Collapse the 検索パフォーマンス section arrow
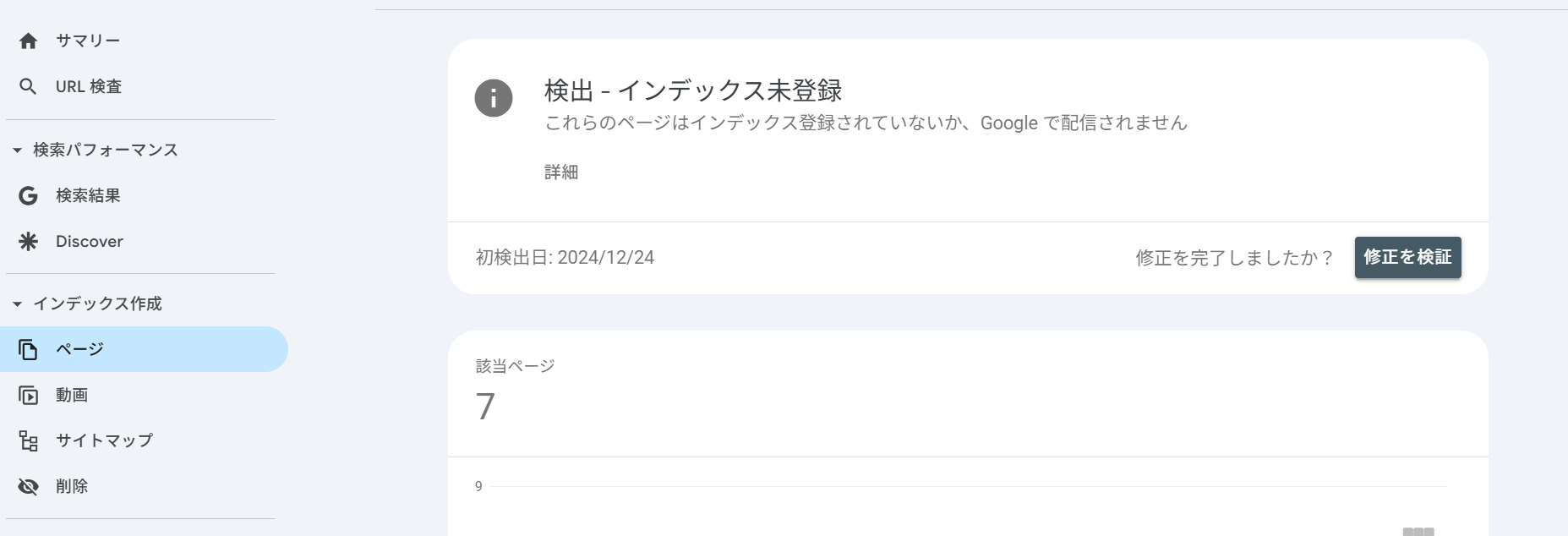This screenshot has height=536, width=1568. 17,150
